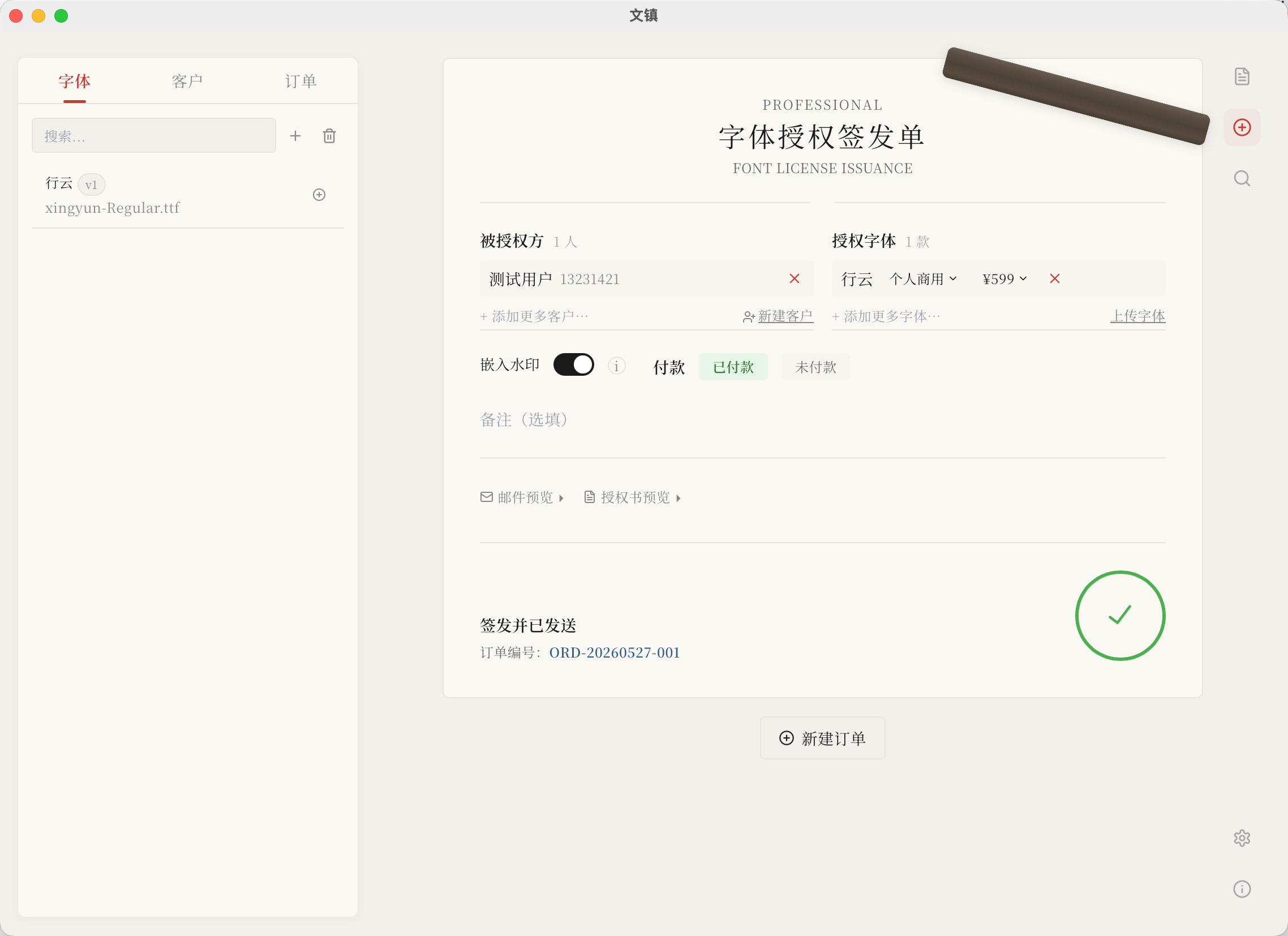Select 已付款 payment status
Image resolution: width=1288 pixels, height=936 pixels.
pos(733,367)
